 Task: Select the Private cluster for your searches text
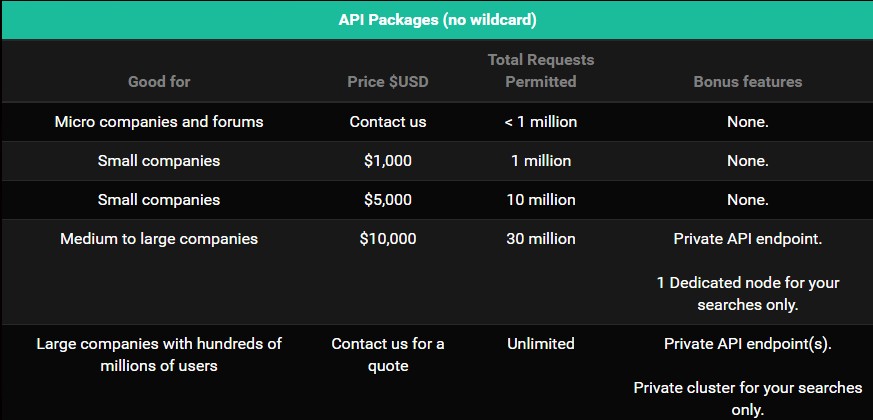(748, 398)
